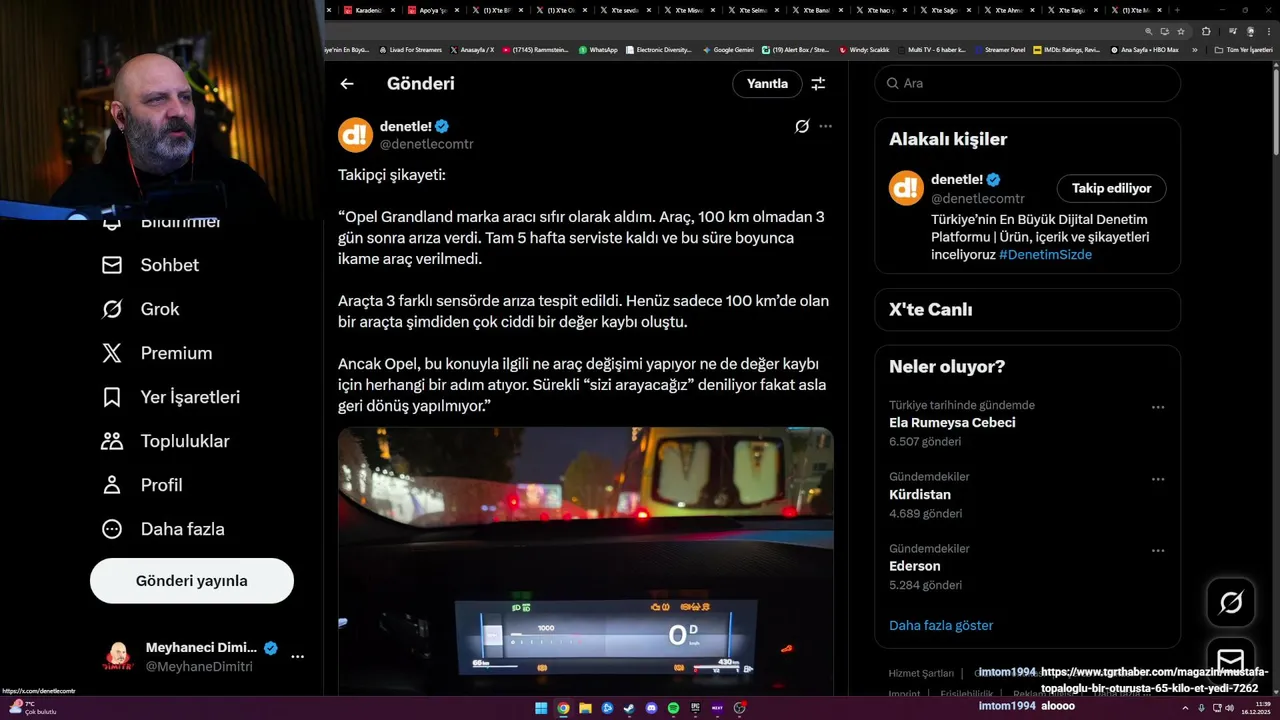The height and width of the screenshot is (720, 1280).
Task: Click the volume icon in the system tray
Action: coord(1230,708)
